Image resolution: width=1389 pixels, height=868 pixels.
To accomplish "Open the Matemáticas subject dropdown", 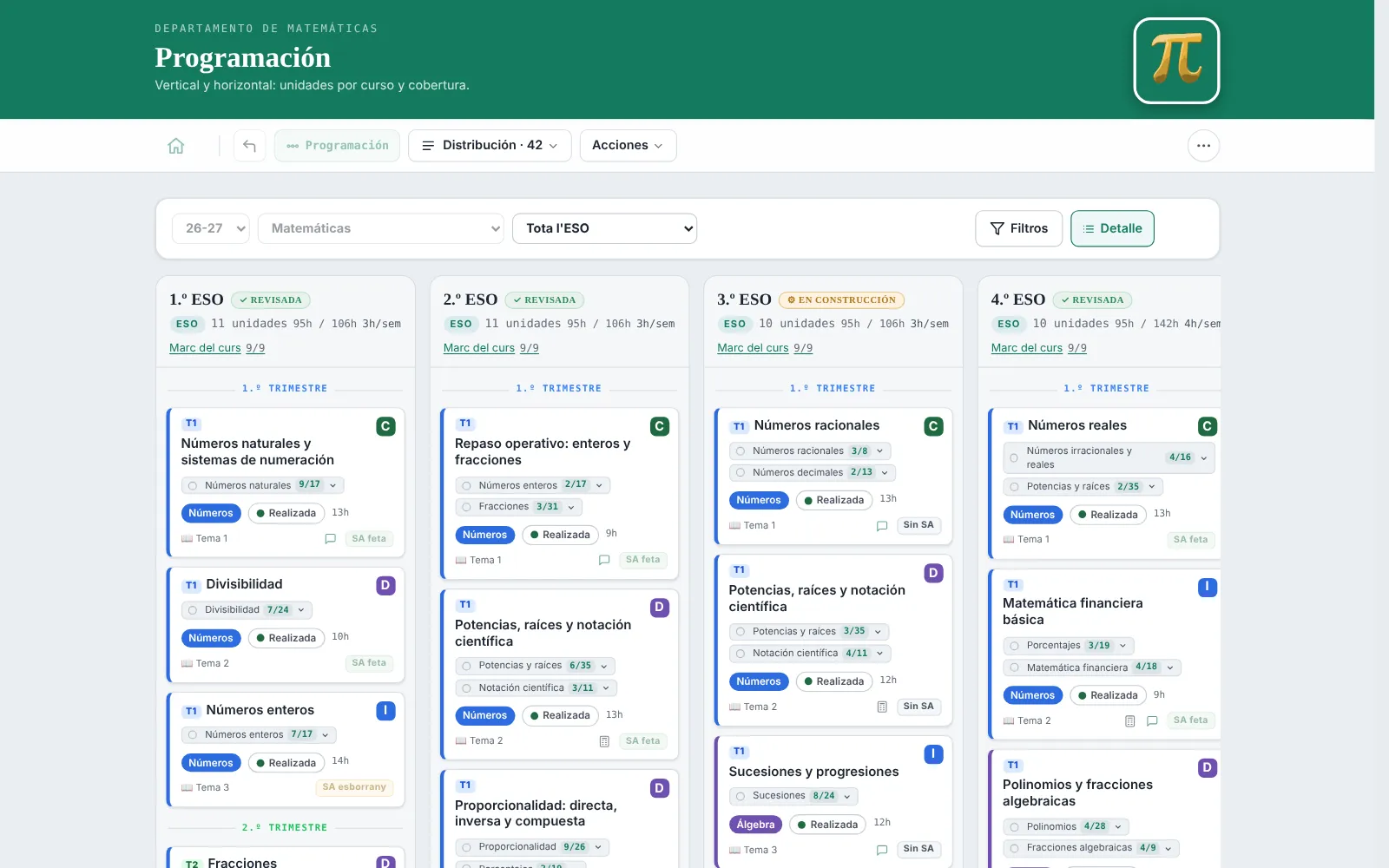I will point(381,228).
